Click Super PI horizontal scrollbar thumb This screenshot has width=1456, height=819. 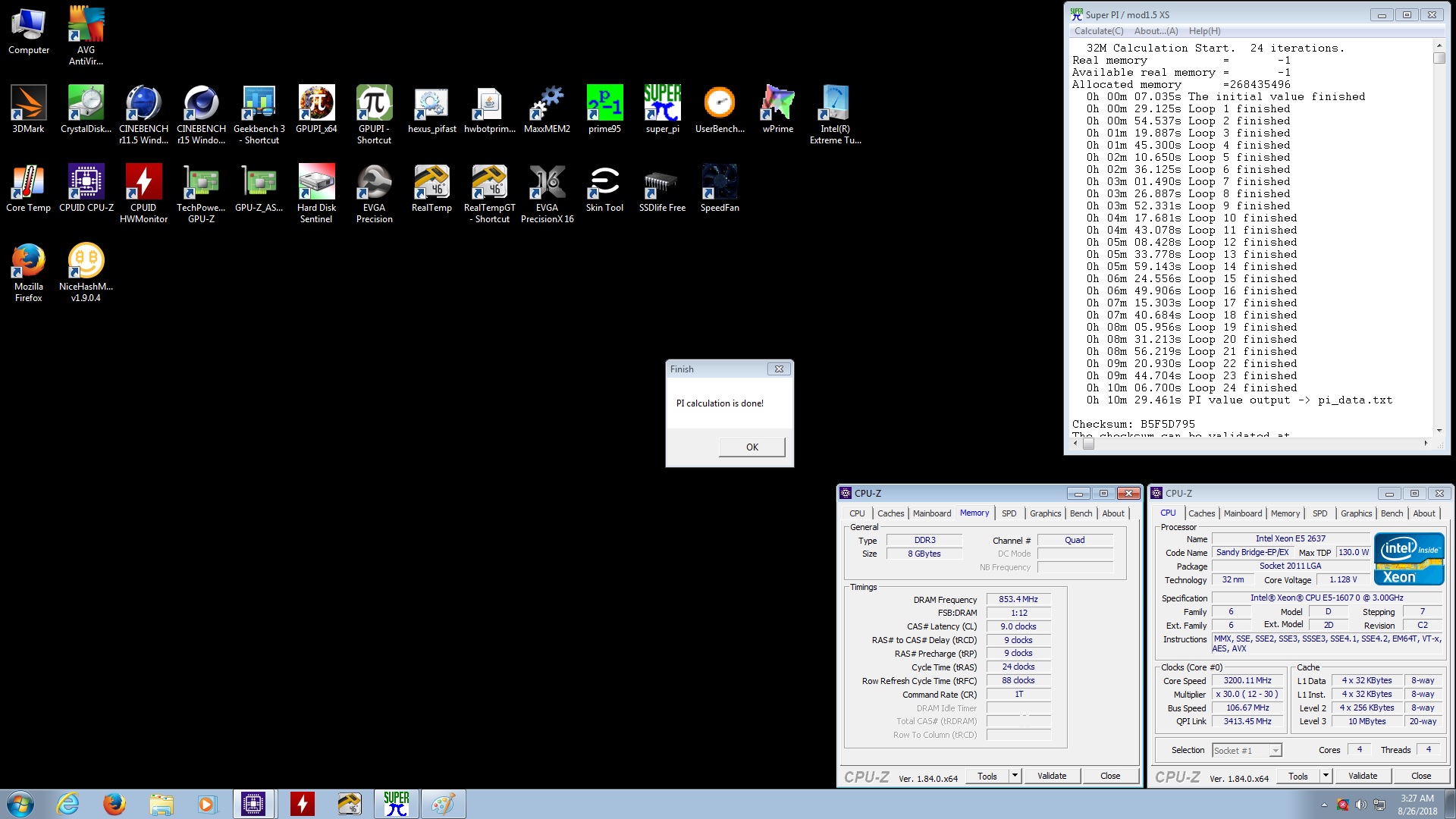tap(1088, 444)
